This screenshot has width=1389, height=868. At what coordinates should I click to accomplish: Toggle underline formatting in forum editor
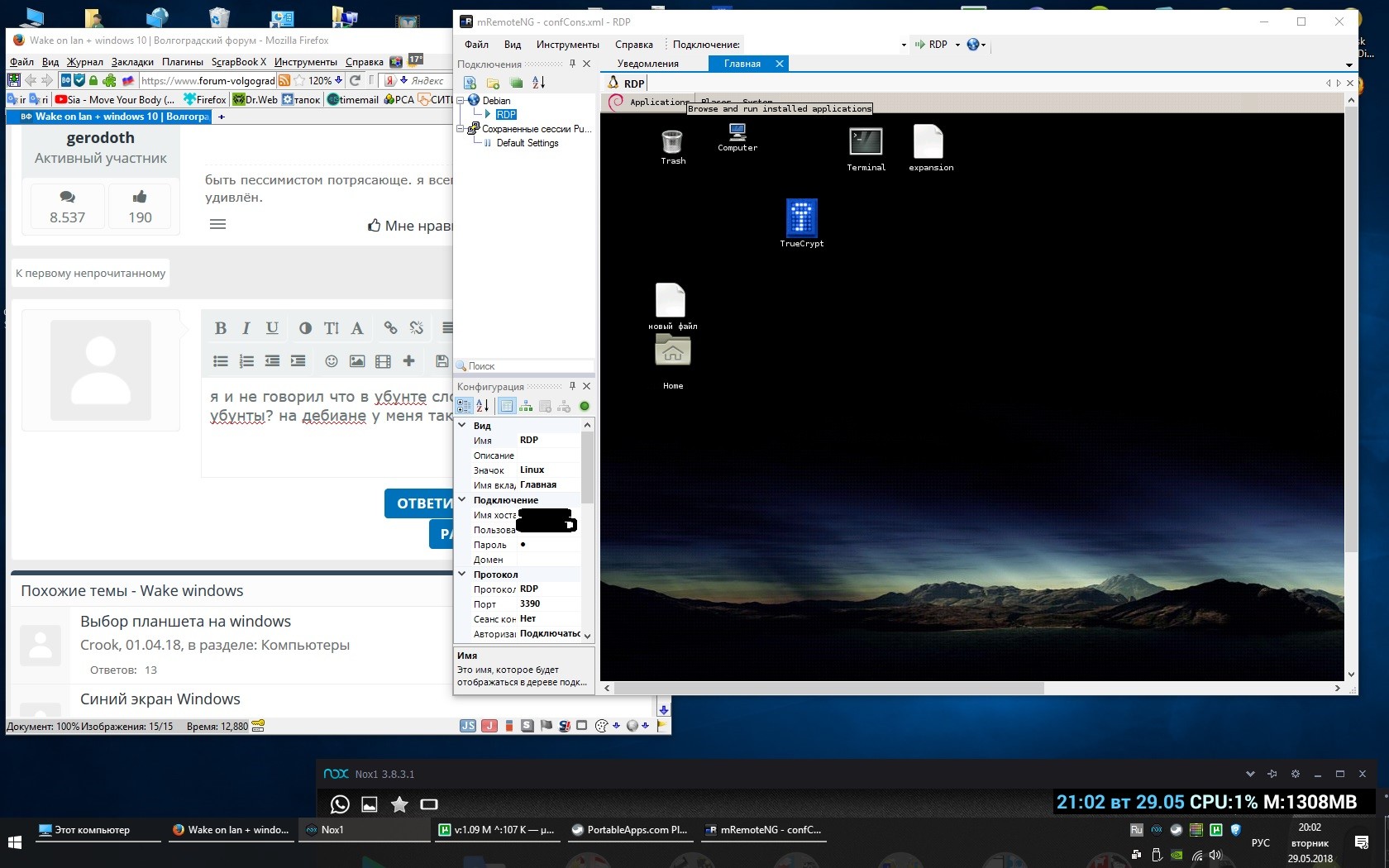[272, 328]
